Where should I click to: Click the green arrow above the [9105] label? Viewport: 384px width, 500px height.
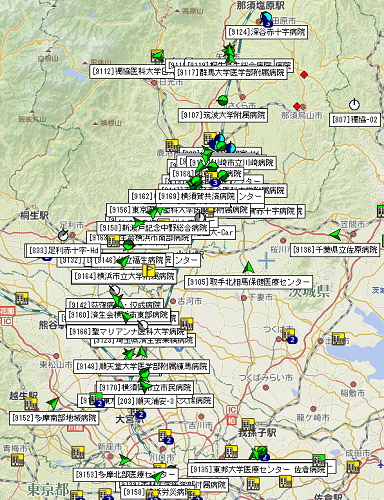tap(248, 267)
